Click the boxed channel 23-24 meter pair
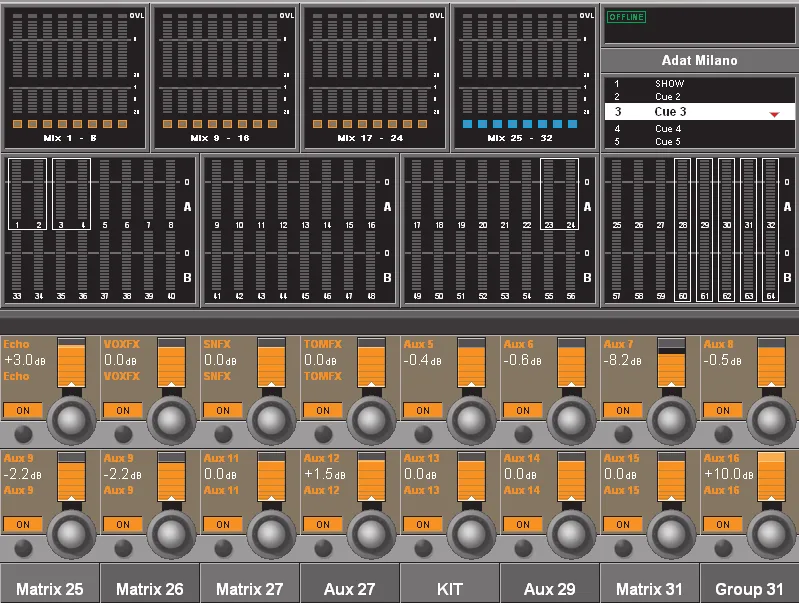Screen dimensions: 799x603 (x=560, y=194)
